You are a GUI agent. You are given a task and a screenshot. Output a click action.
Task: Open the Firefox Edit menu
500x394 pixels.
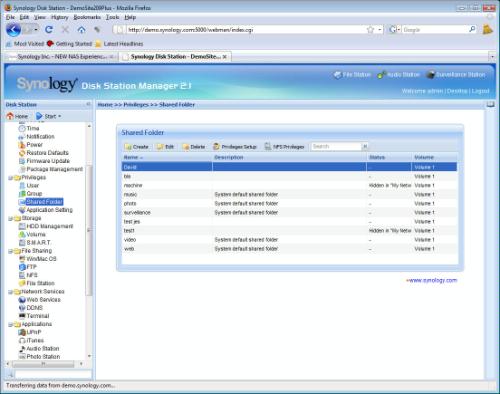(24, 17)
